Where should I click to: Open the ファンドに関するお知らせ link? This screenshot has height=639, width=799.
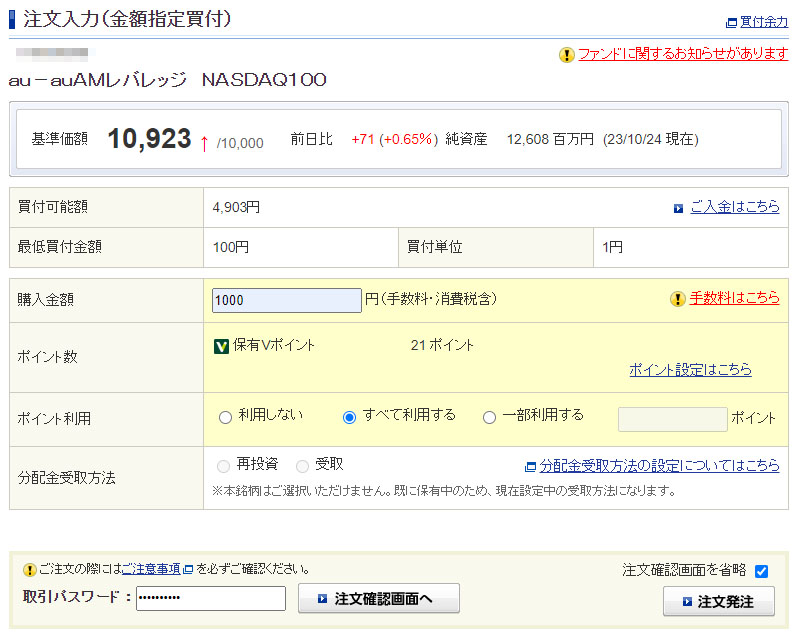[x=683, y=54]
